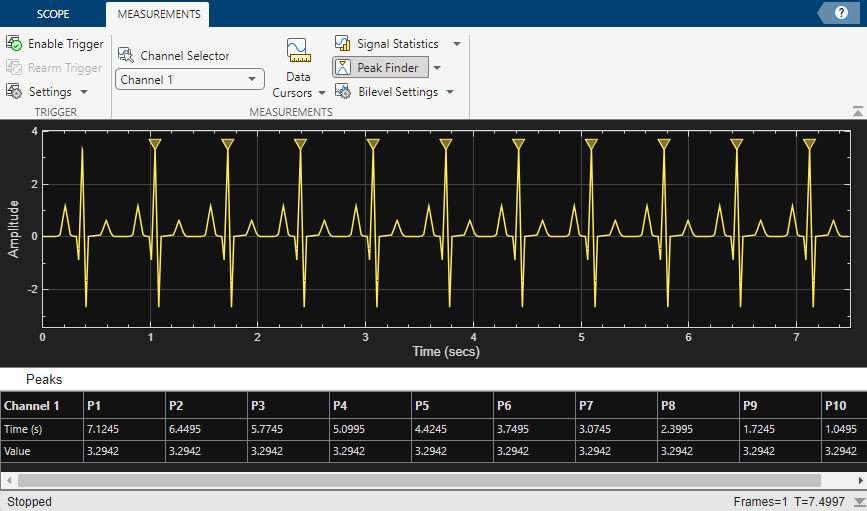Click the horizontal scrollbar of Peaks table
The height and width of the screenshot is (511, 867).
coord(430,480)
